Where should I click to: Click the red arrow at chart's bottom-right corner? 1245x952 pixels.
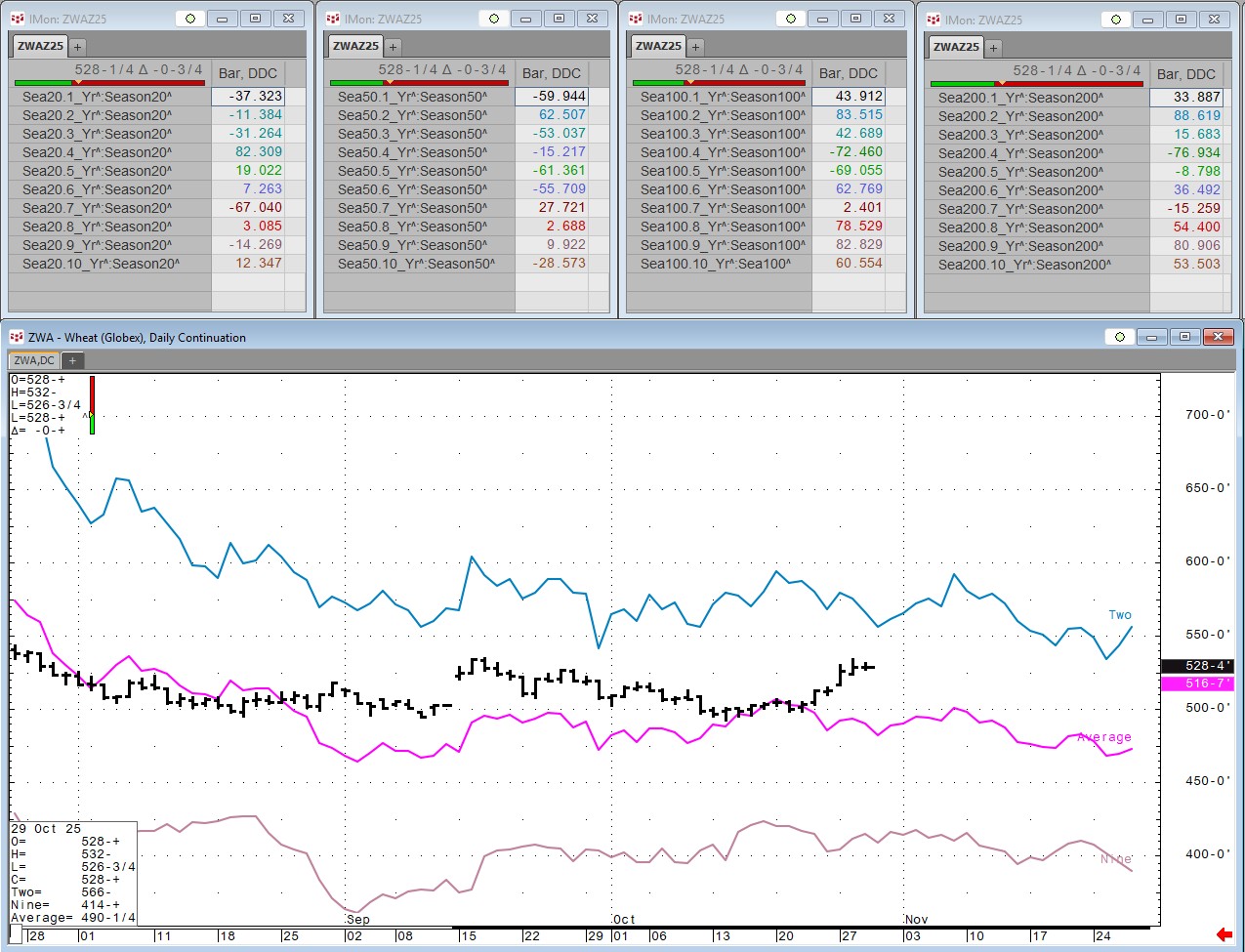pos(1224,934)
